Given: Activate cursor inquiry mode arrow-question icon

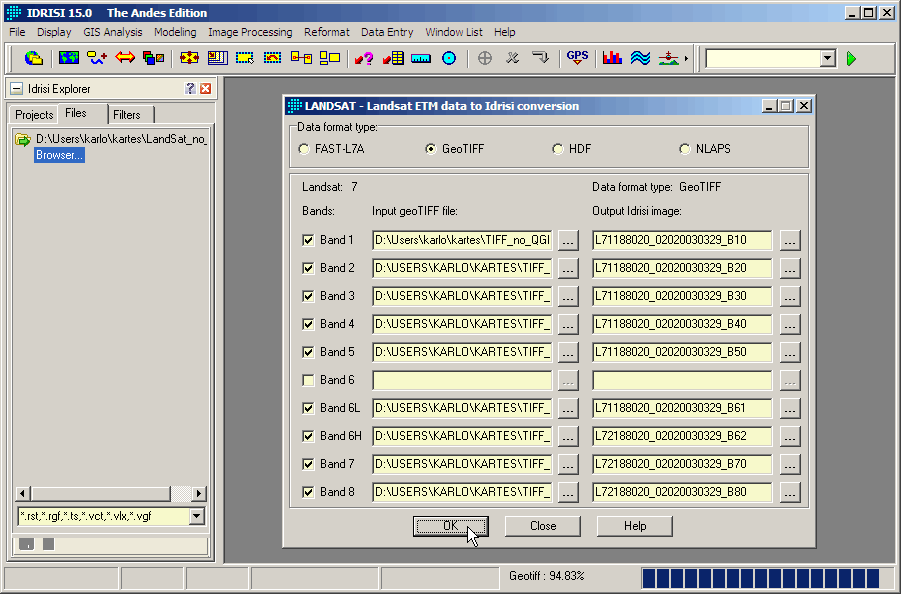Looking at the screenshot, I should [364, 58].
